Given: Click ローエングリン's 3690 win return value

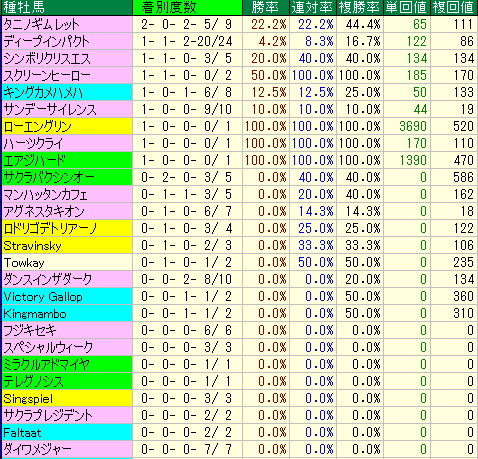Looking at the screenshot, I should (413, 126).
